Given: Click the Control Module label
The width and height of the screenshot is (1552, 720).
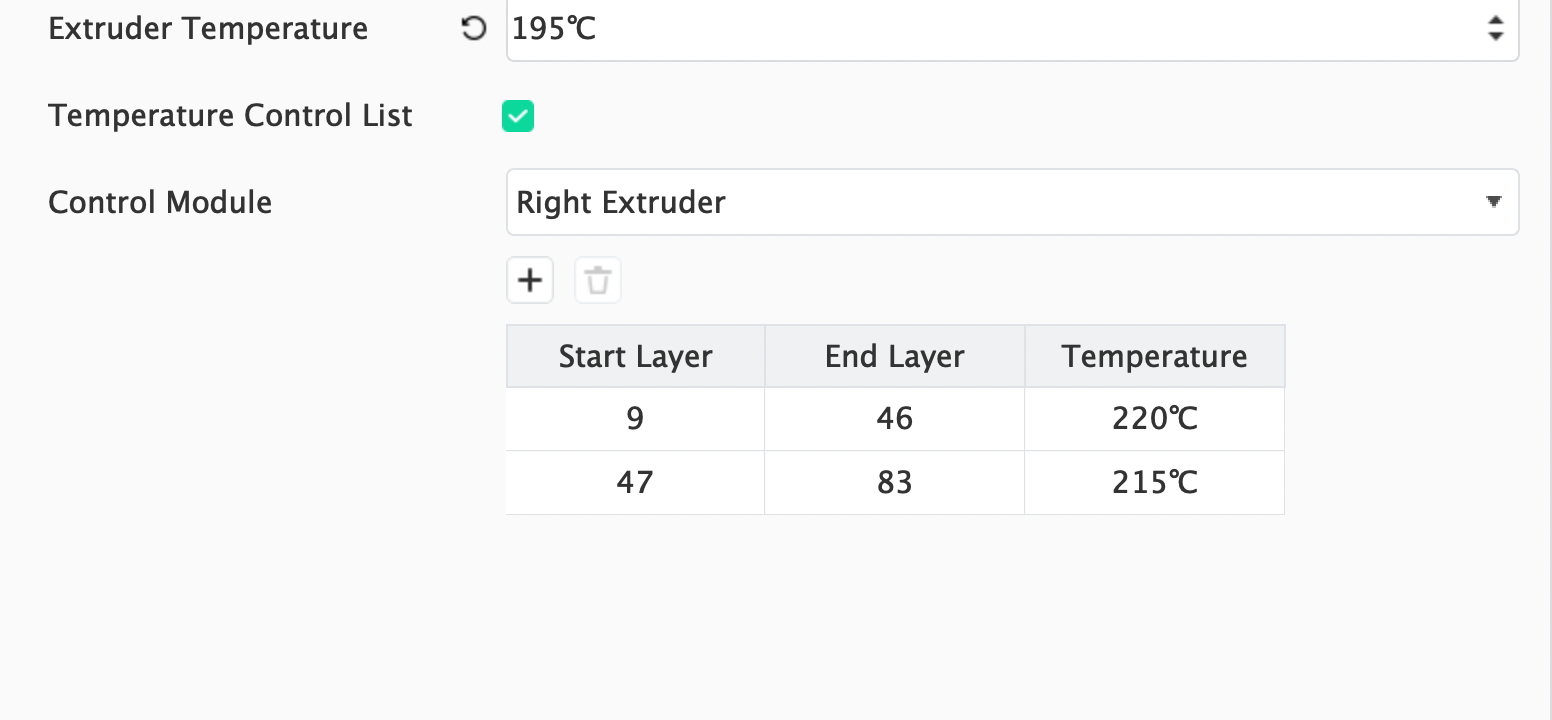Looking at the screenshot, I should (160, 202).
